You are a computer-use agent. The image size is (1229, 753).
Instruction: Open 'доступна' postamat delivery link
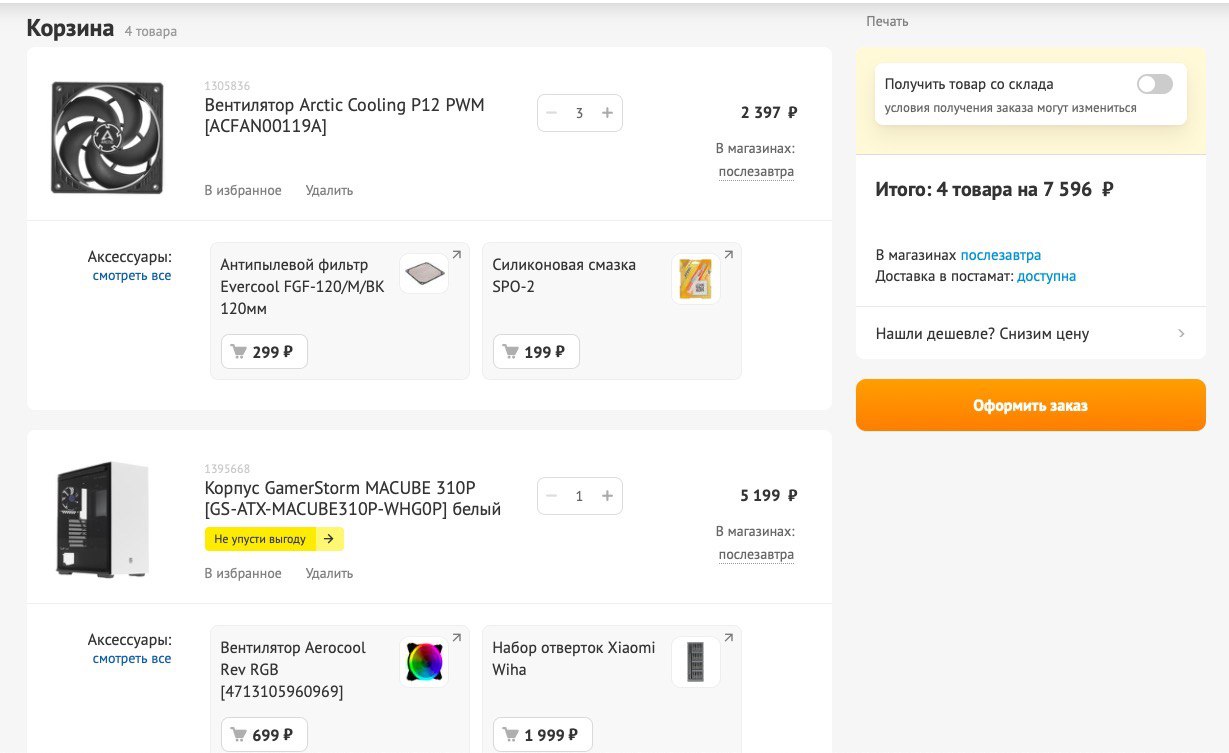tap(1046, 276)
